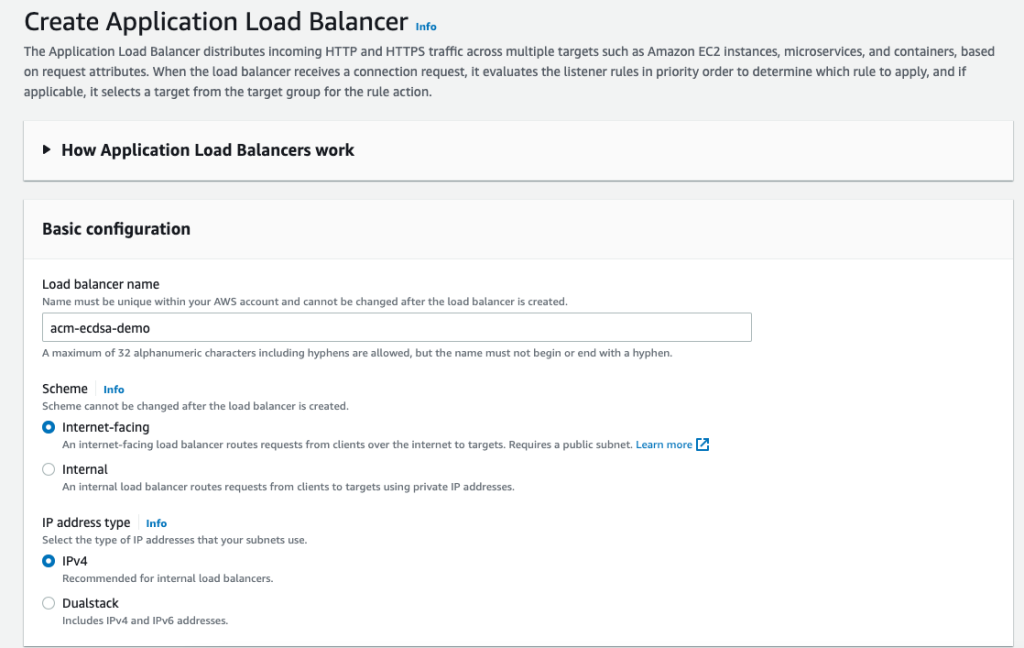Open the Info link beside IP address type

tap(156, 522)
